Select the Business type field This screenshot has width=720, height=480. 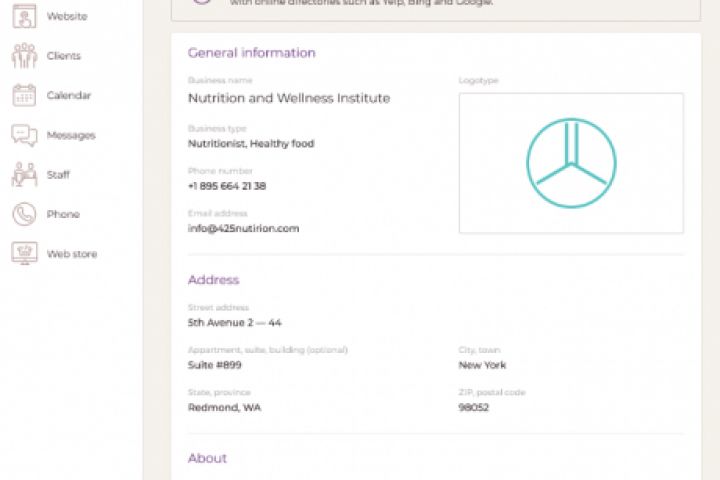coord(251,144)
